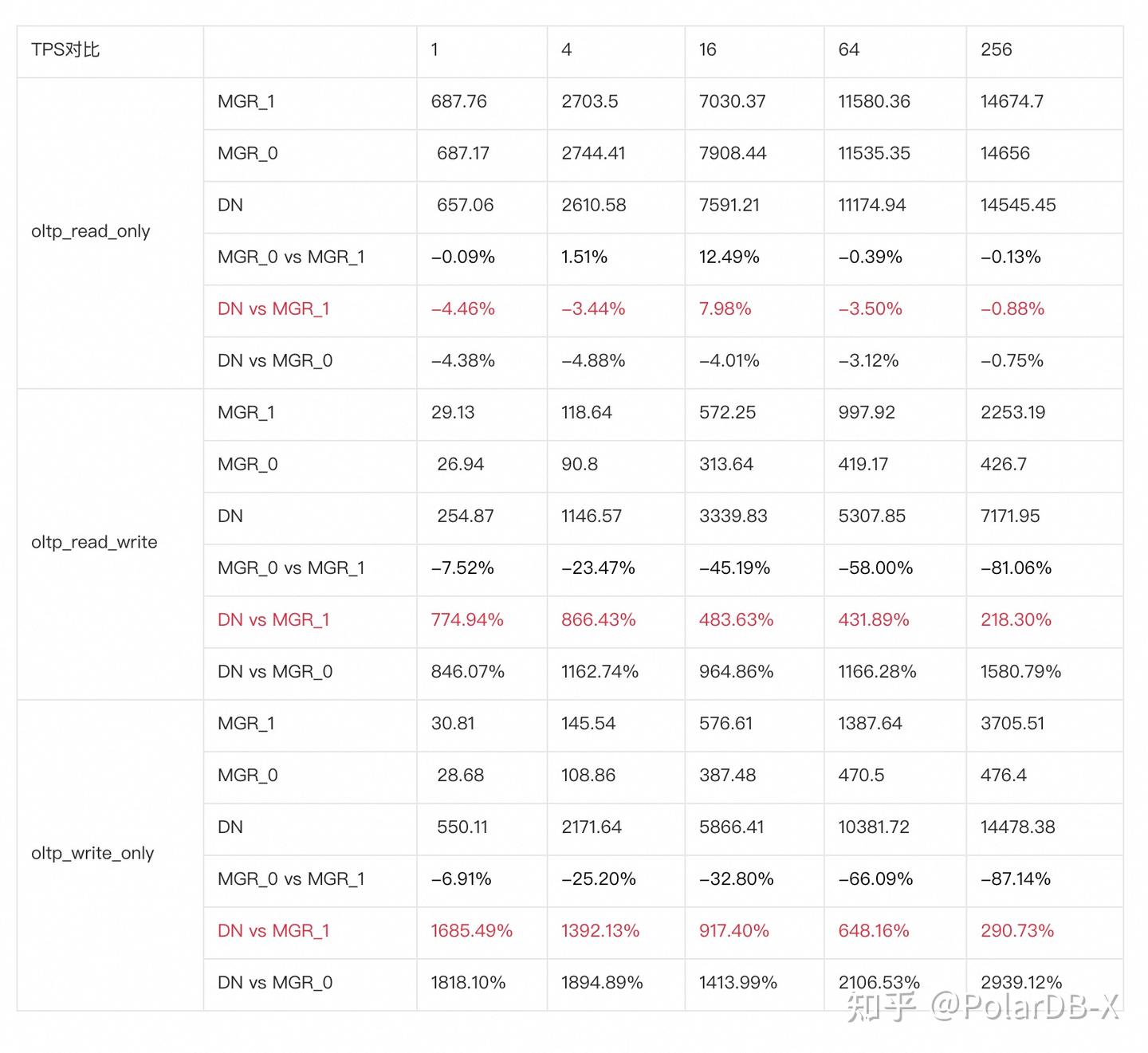Click the 14478.38 value cell
This screenshot has height=1053, width=1148.
pyautogui.click(x=1017, y=827)
